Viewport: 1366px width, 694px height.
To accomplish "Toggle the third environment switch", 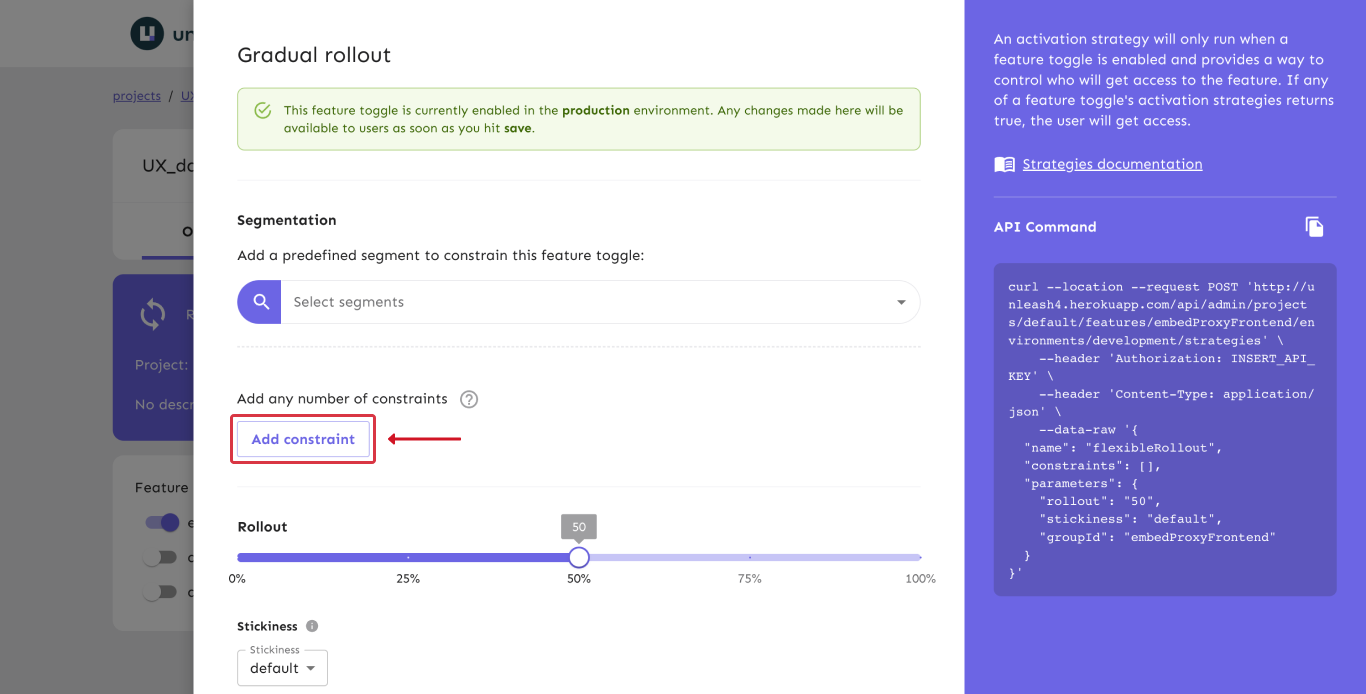I will pos(160,592).
